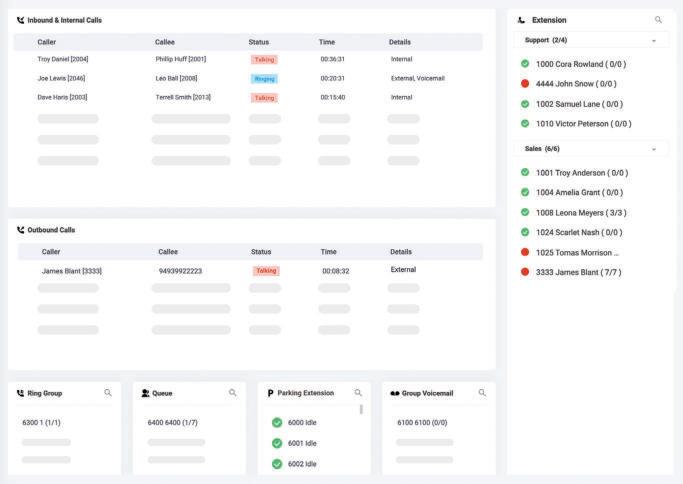Click Talking badge on James Blant outbound call
683x484 pixels.
tap(266, 271)
